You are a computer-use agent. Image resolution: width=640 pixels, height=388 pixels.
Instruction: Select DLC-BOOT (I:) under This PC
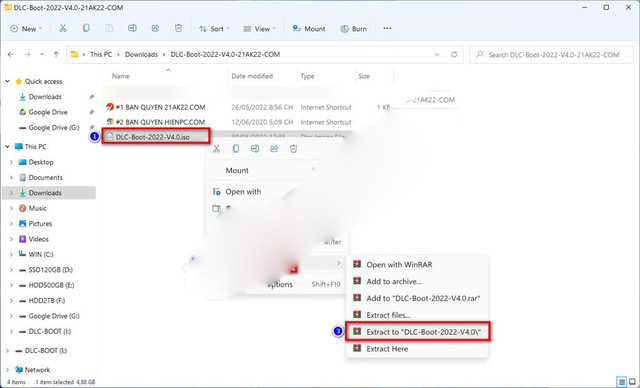[49, 331]
